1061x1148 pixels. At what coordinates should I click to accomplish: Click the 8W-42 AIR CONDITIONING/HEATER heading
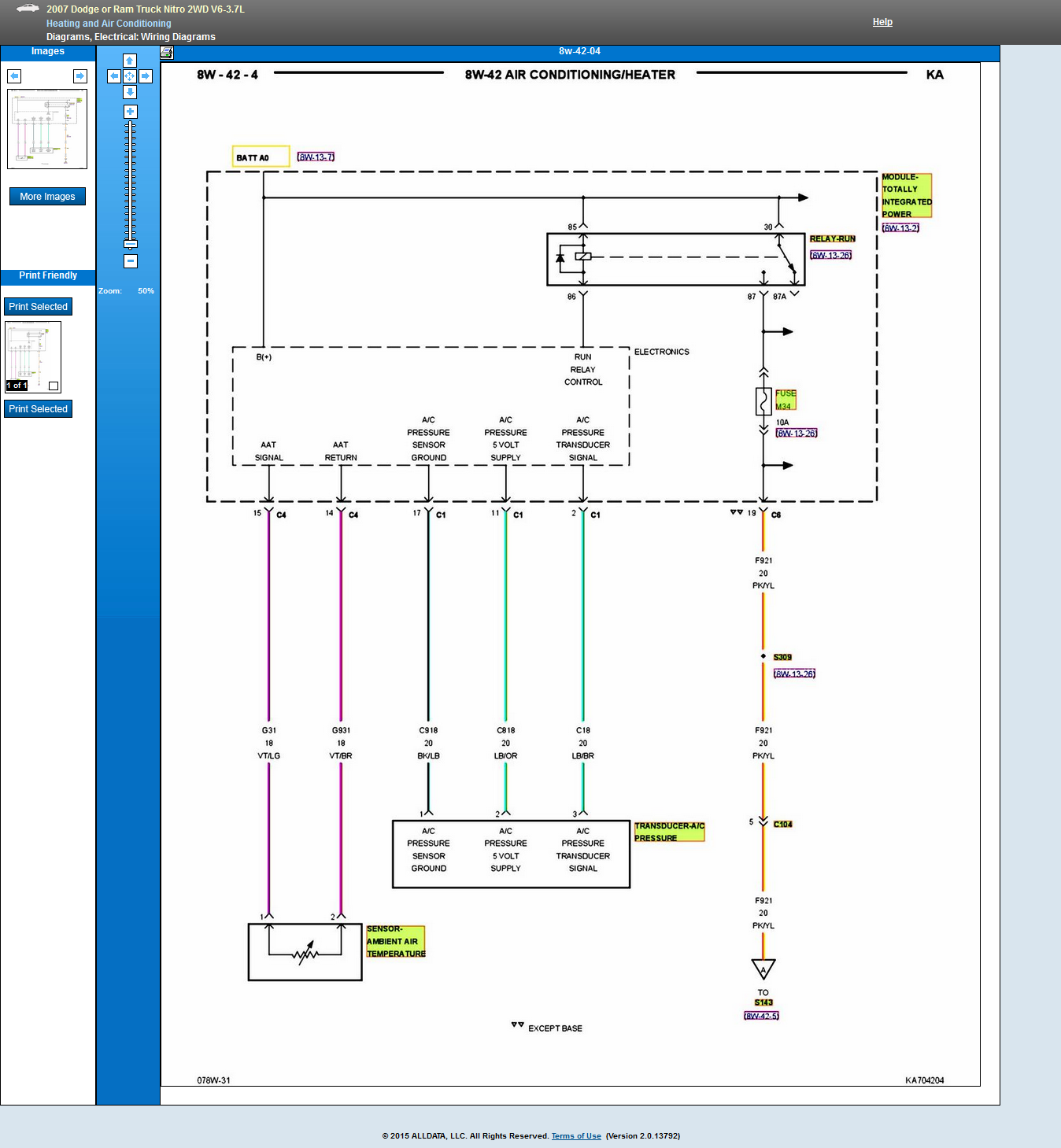coord(570,75)
